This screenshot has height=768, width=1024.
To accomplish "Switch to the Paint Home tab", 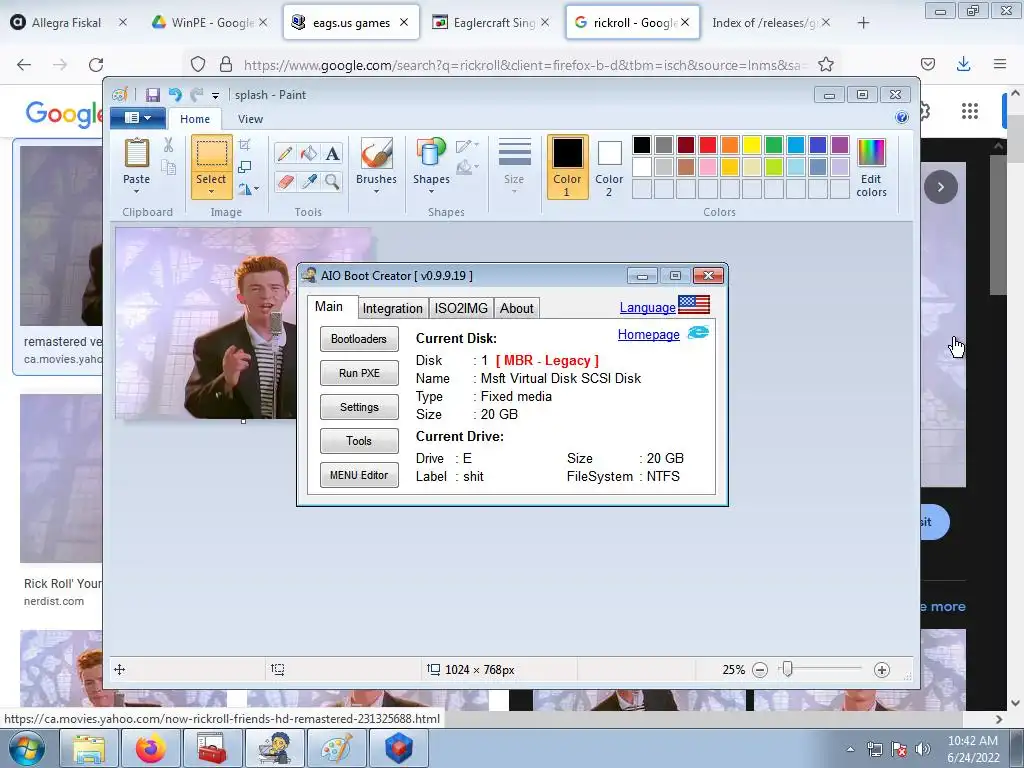I will [195, 119].
